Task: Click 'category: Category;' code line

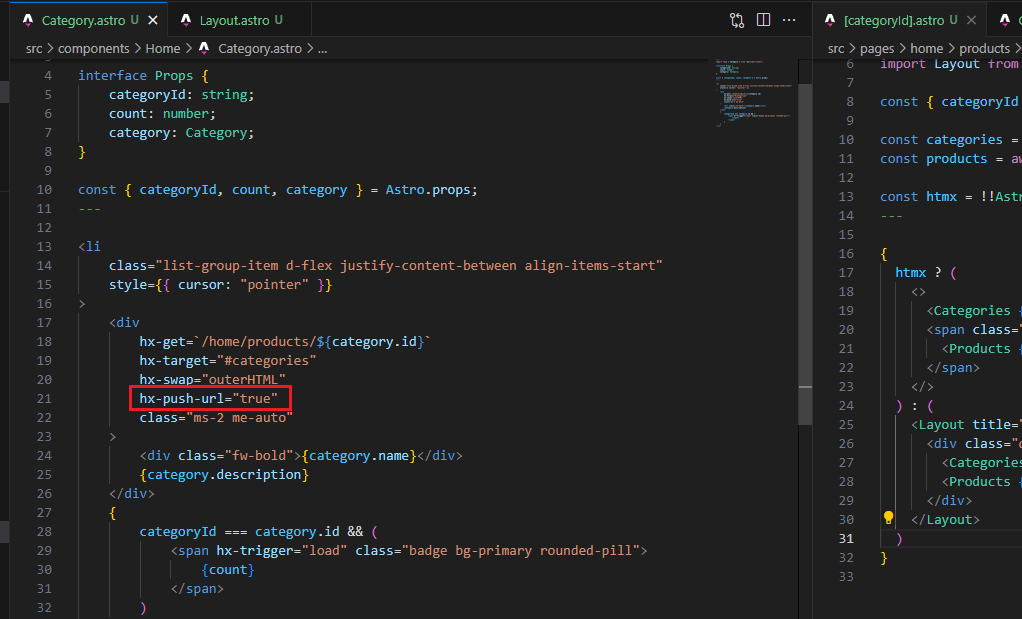Action: click(182, 132)
